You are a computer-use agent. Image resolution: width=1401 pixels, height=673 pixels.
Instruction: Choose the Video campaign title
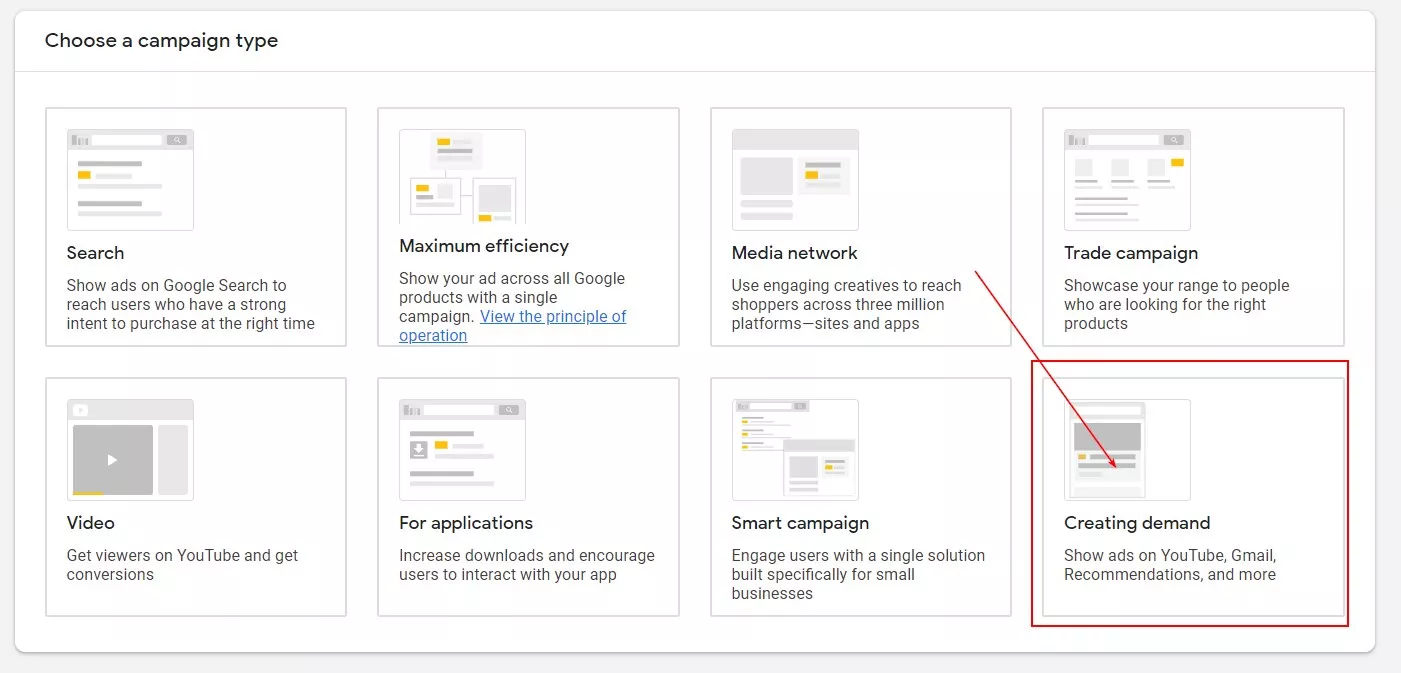(x=91, y=523)
